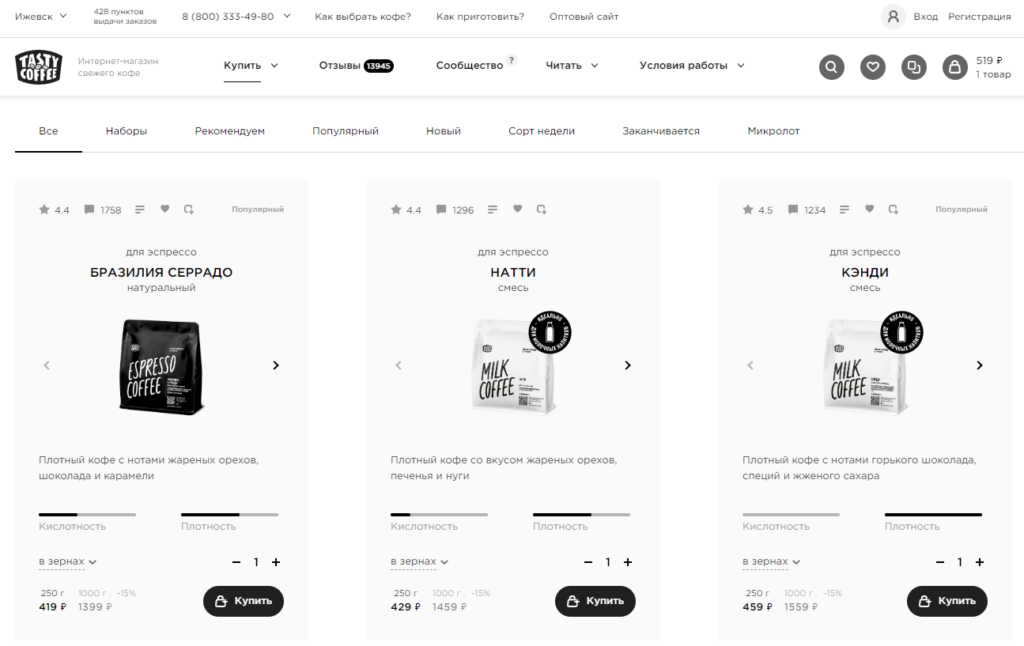The width and height of the screenshot is (1024, 646).
Task: Increase quantity for Кэнди with plus
Action: [x=980, y=562]
